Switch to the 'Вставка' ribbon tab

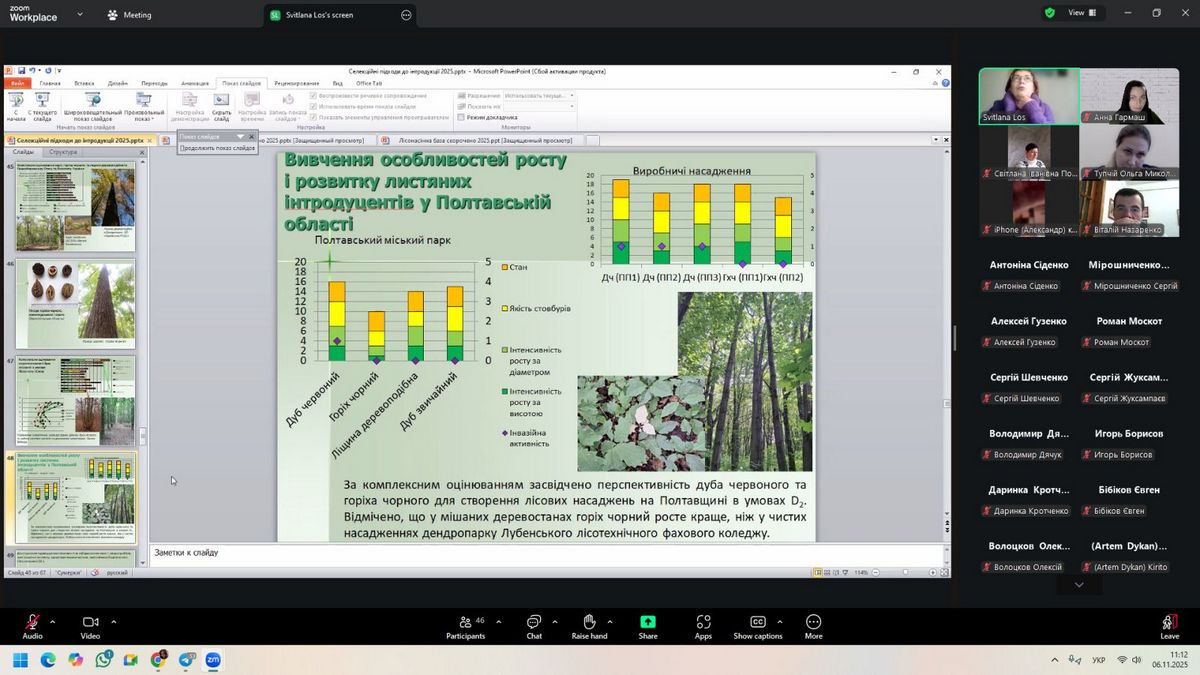tap(84, 83)
